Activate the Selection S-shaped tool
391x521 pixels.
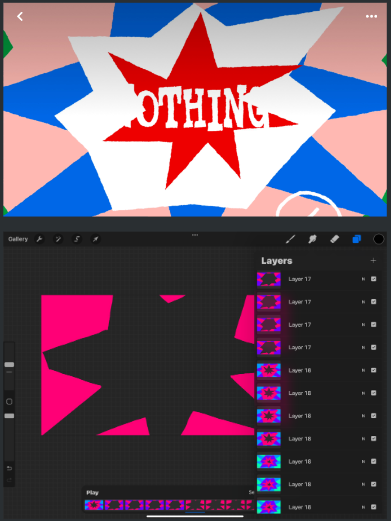click(x=77, y=239)
